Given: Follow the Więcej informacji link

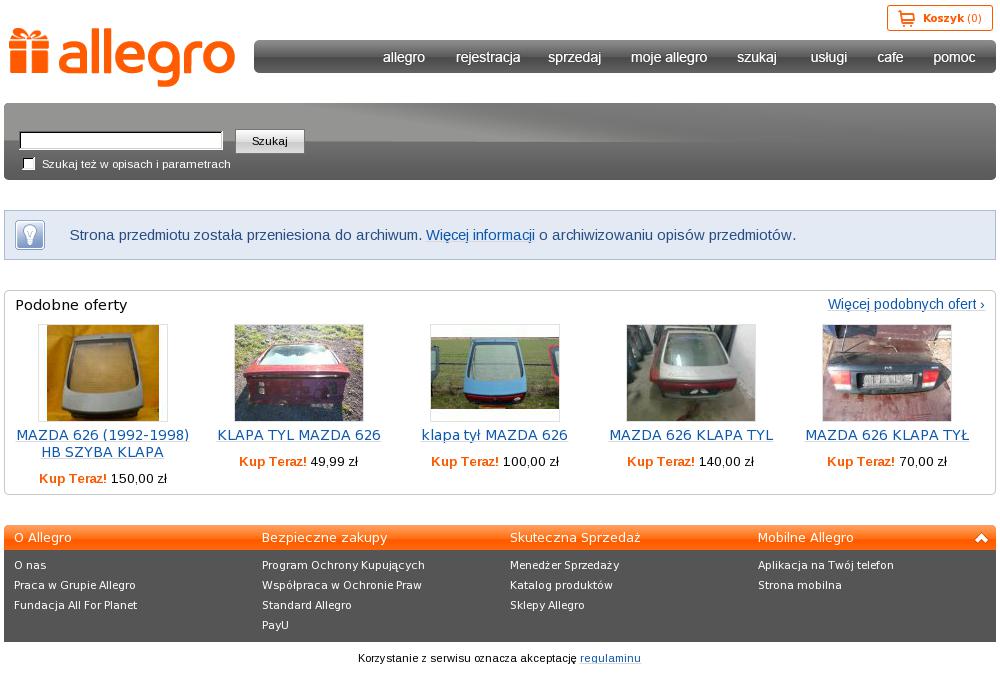Looking at the screenshot, I should pos(480,235).
